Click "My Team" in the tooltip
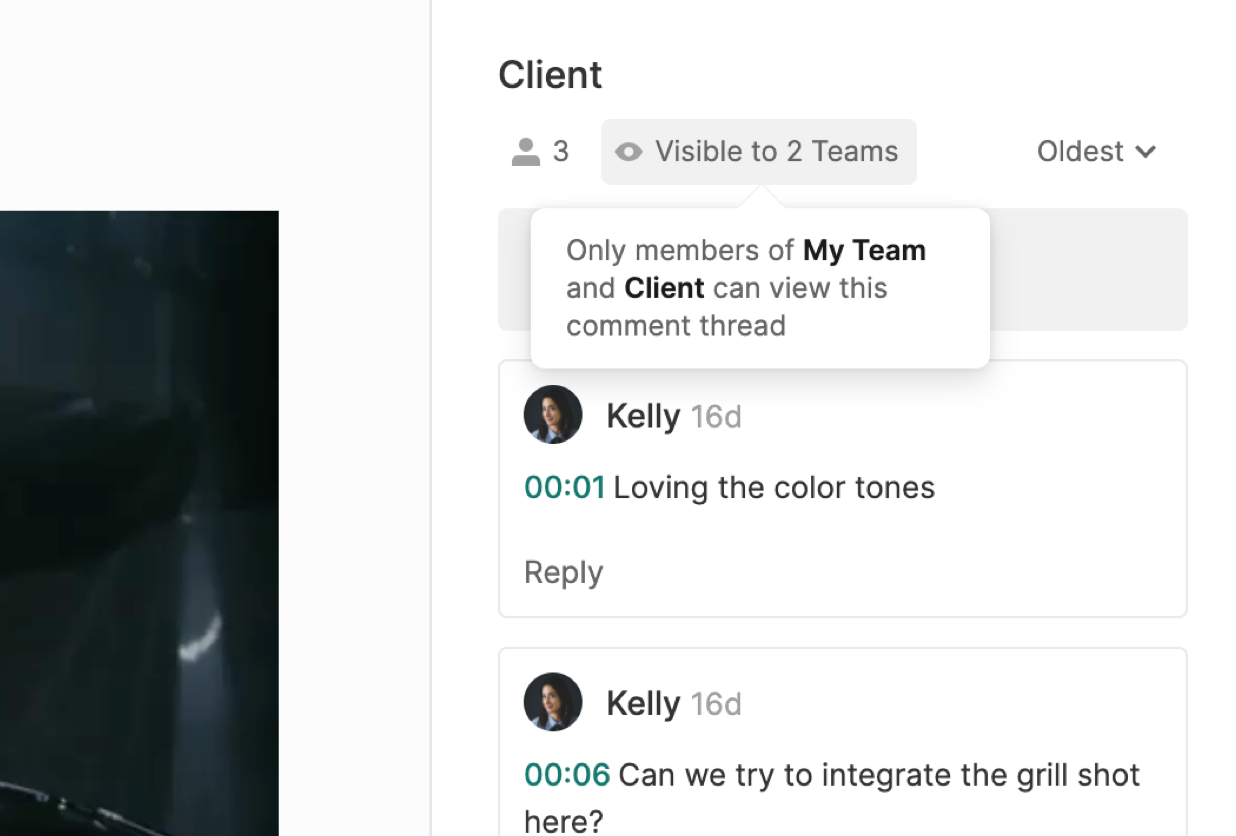 click(x=864, y=250)
